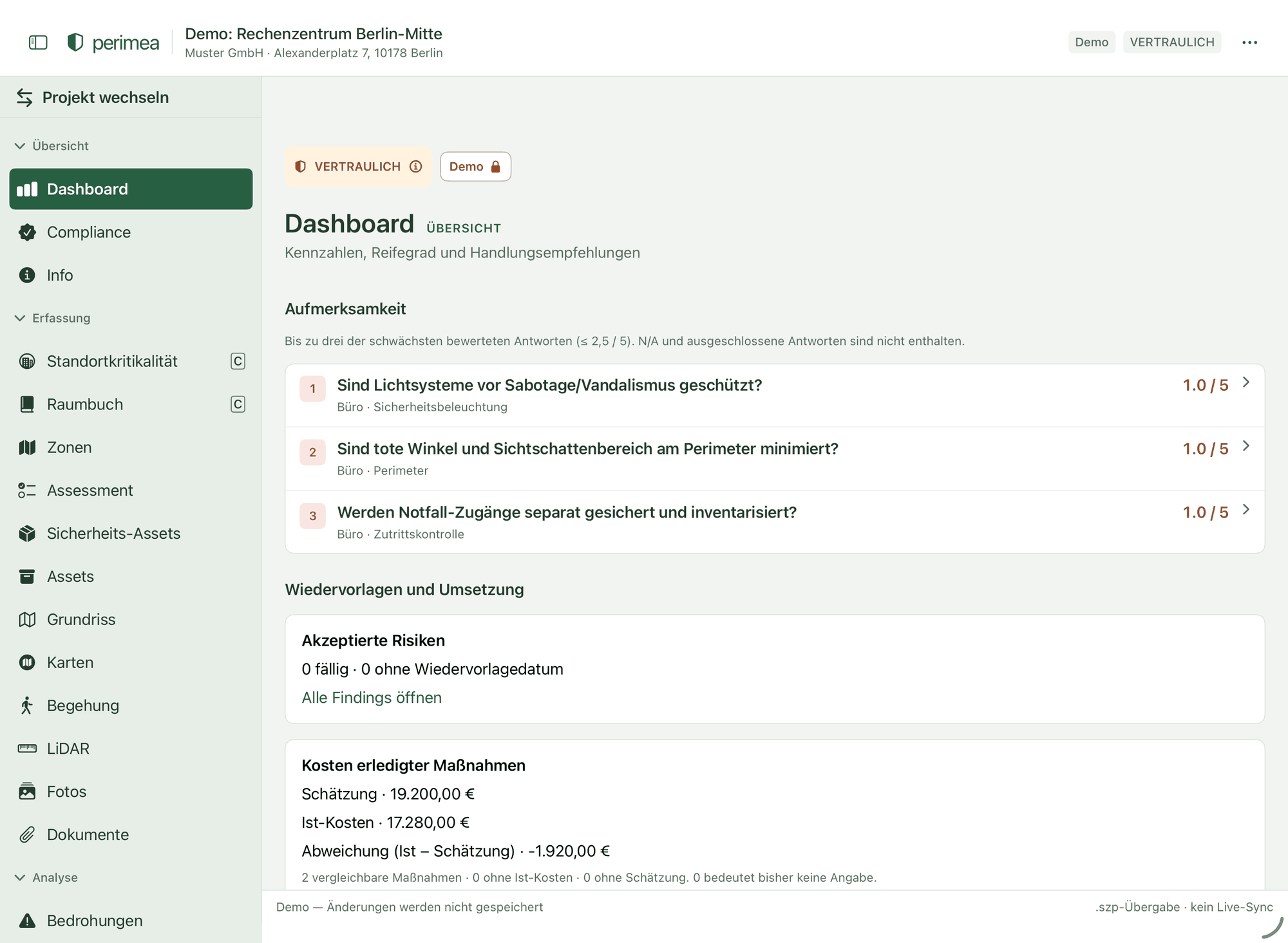Click the perimea shield logo

pyautogui.click(x=75, y=42)
